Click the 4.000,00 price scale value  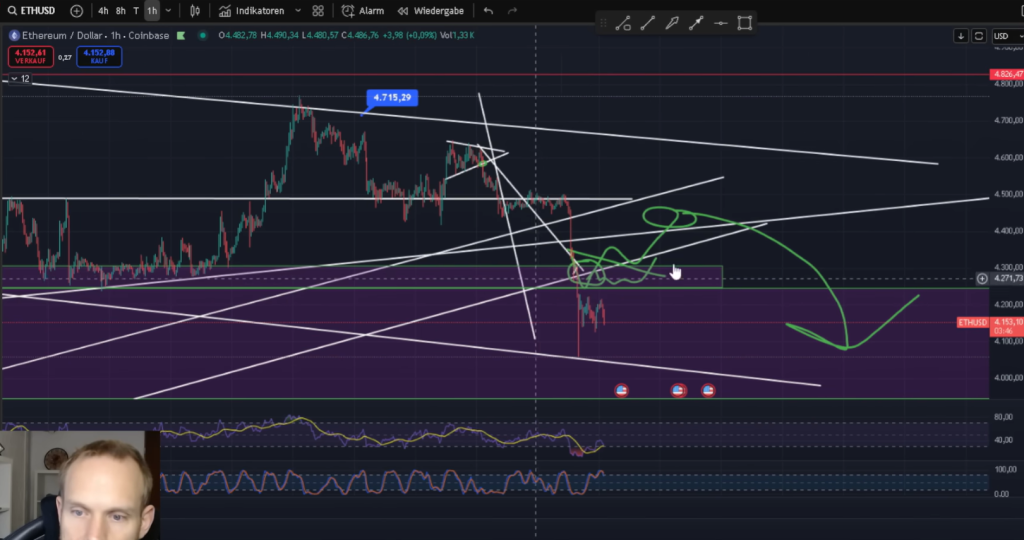[x=1008, y=377]
